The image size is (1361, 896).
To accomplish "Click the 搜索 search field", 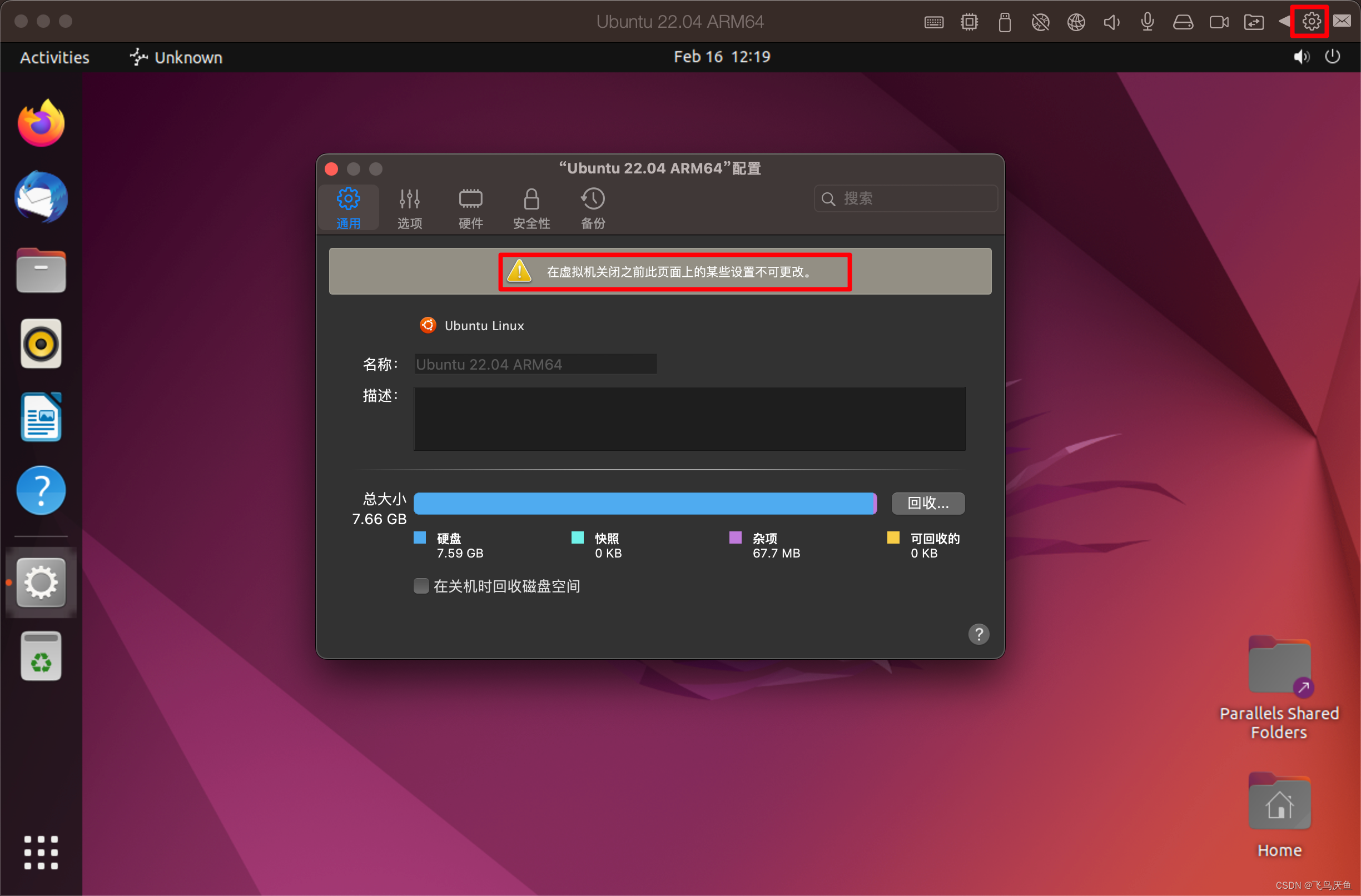I will pos(906,198).
